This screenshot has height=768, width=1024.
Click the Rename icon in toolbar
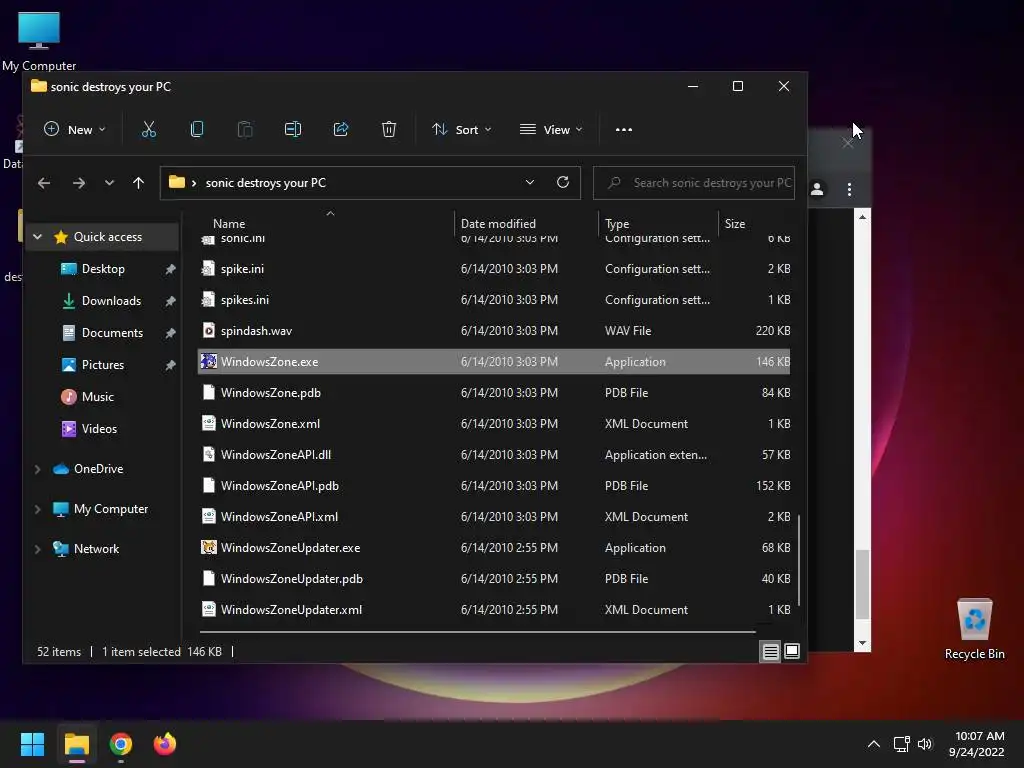point(293,129)
